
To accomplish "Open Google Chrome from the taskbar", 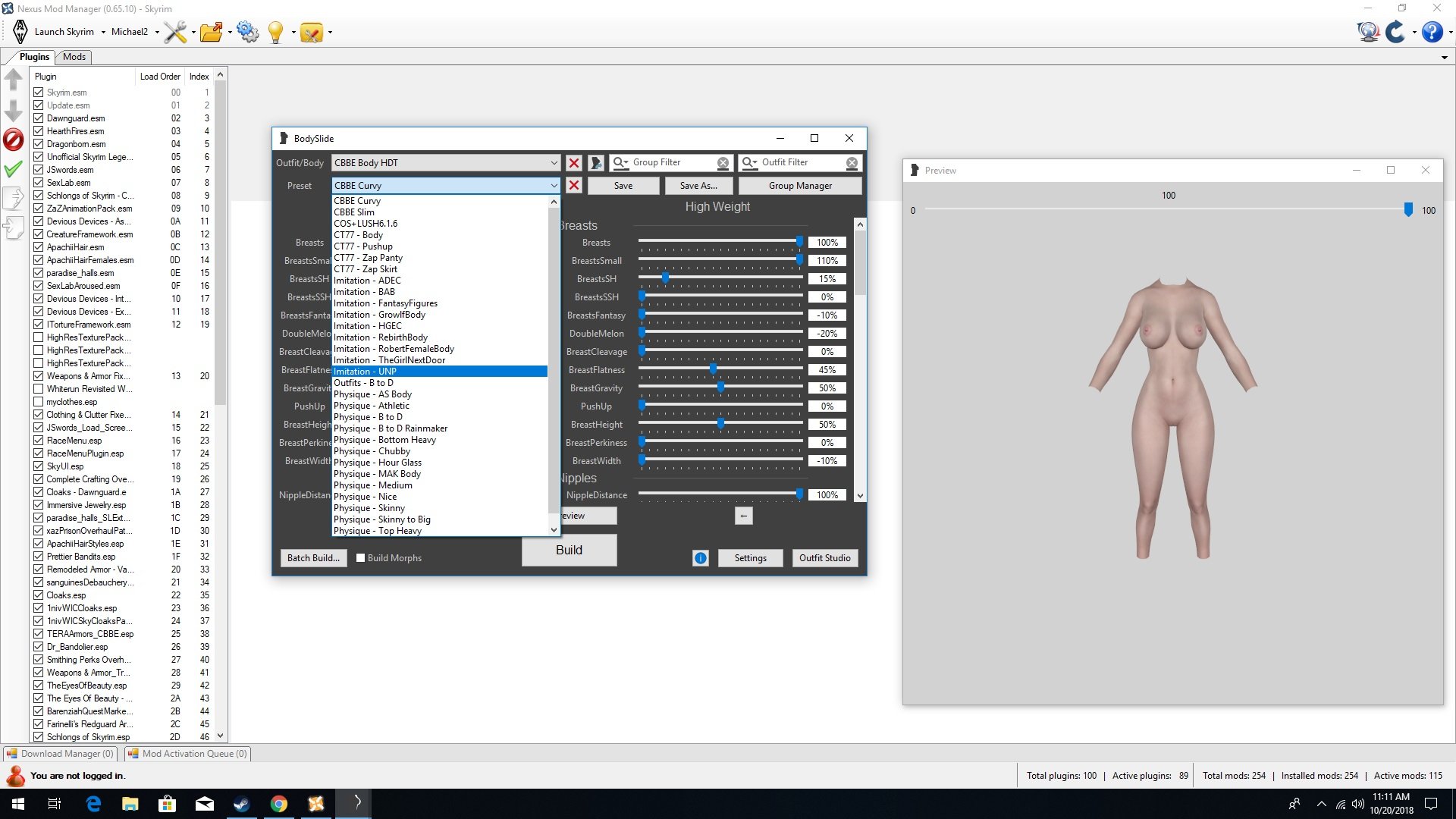I will [279, 804].
